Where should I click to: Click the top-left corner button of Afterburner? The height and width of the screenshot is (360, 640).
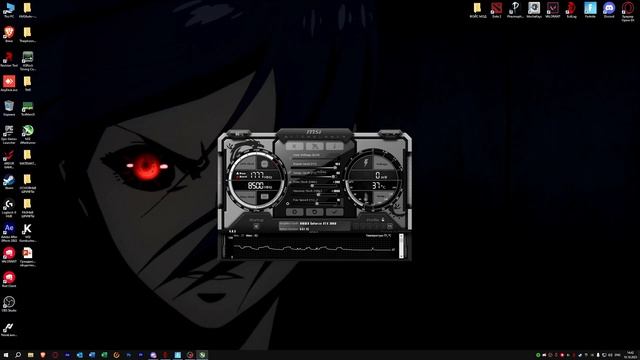click(x=238, y=134)
